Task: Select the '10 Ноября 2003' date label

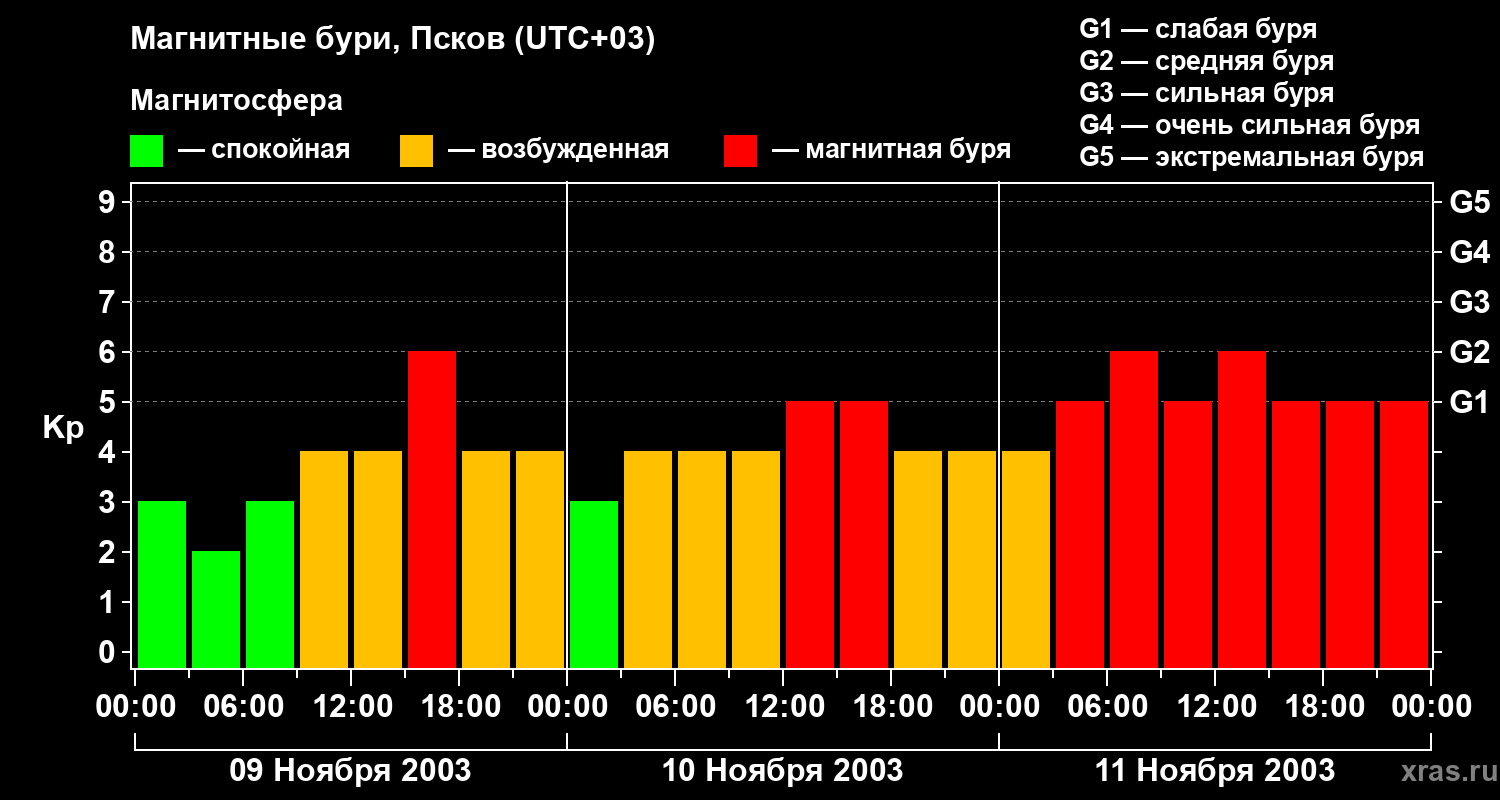Action: (782, 771)
